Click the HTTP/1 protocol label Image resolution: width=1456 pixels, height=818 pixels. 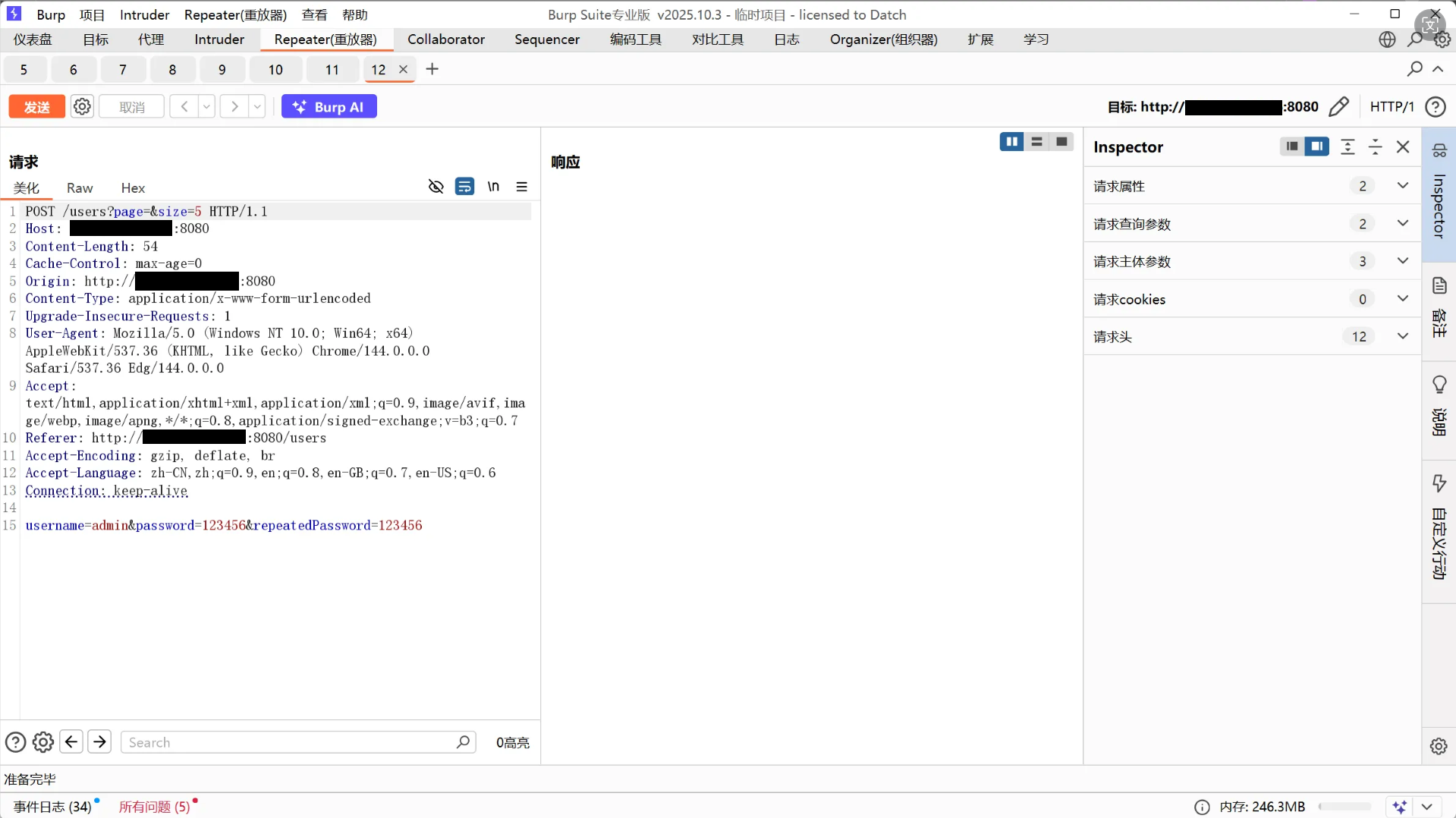pyautogui.click(x=1392, y=107)
